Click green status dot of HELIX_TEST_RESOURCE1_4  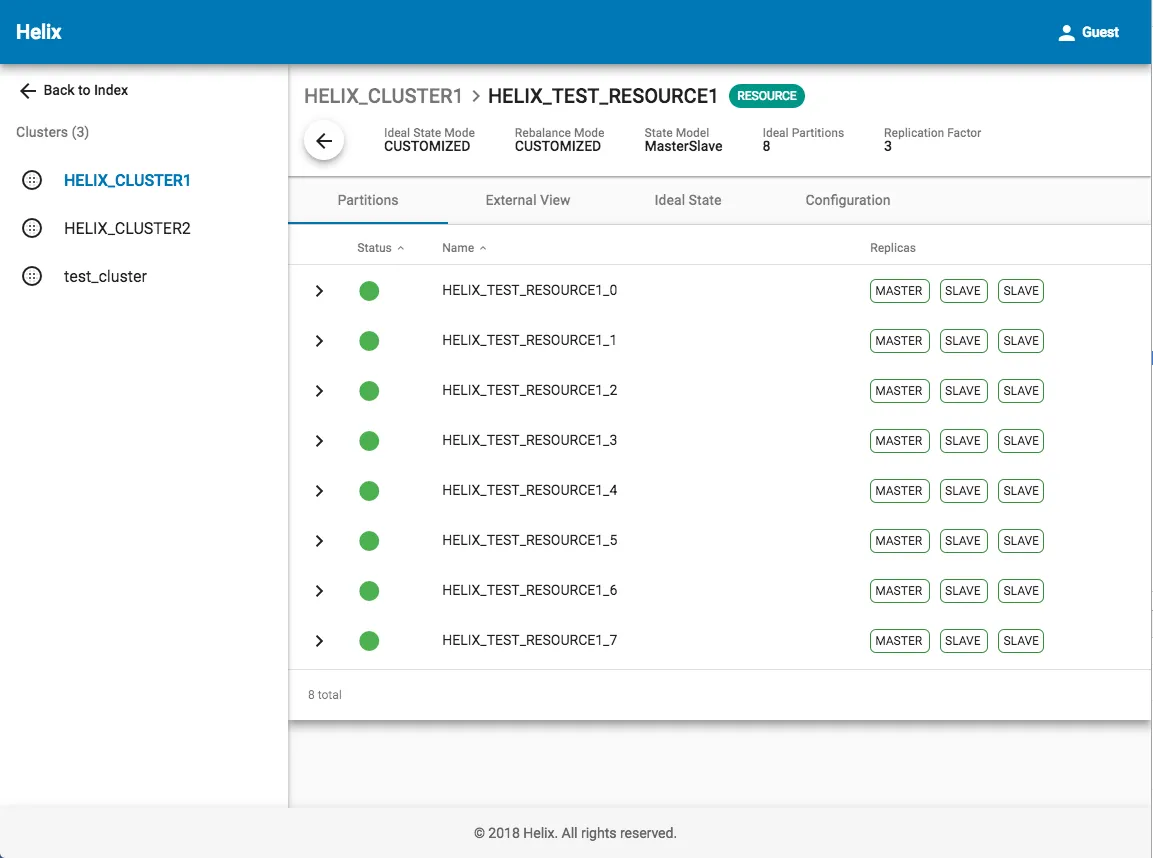(x=369, y=491)
